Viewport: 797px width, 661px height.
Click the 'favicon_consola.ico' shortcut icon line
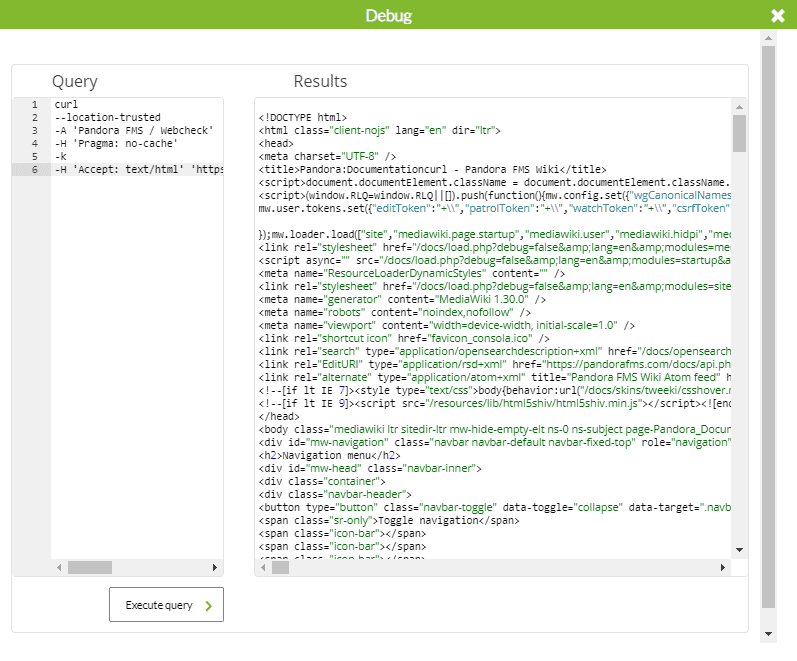[x=404, y=339]
